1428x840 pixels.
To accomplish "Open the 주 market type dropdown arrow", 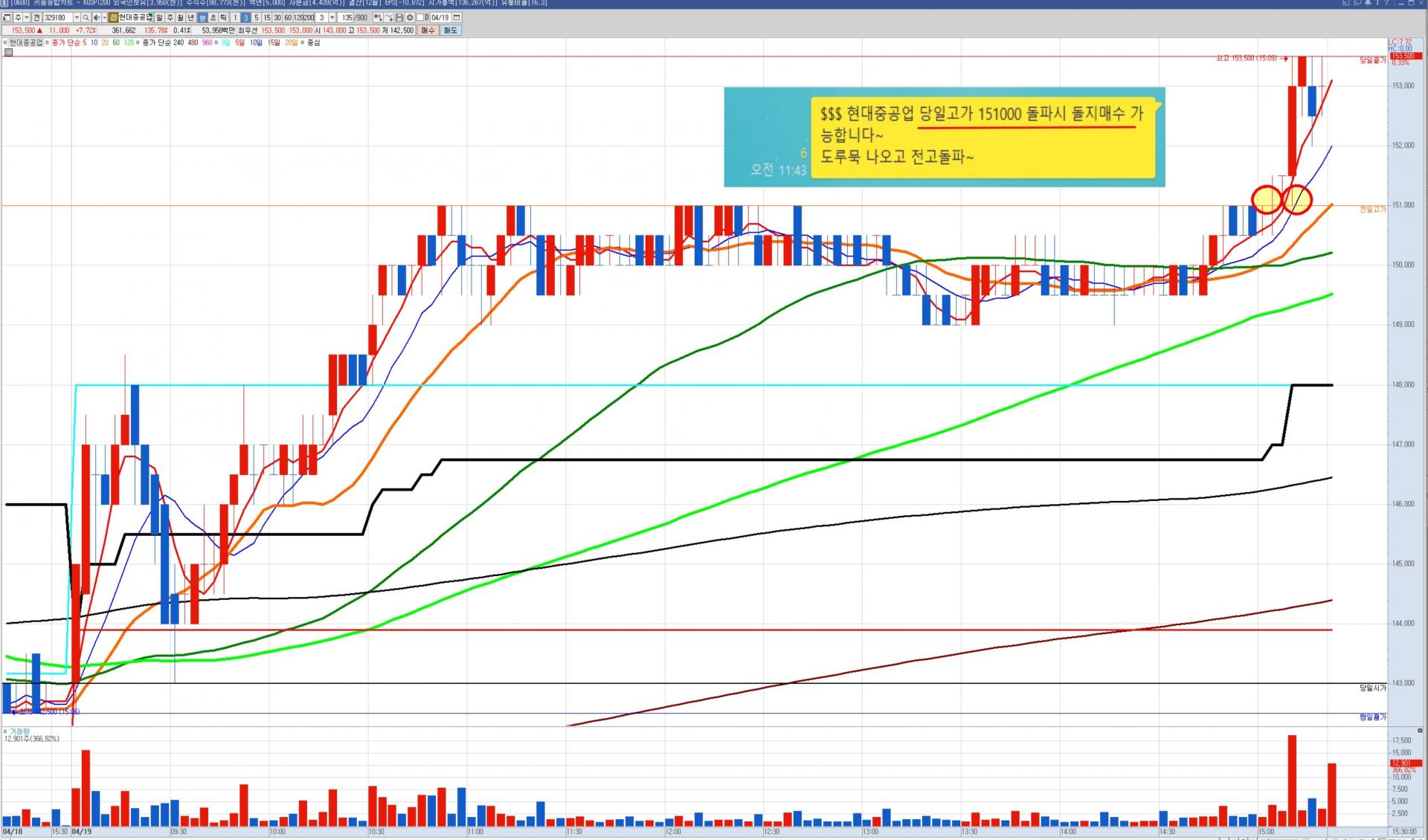I will click(x=27, y=18).
